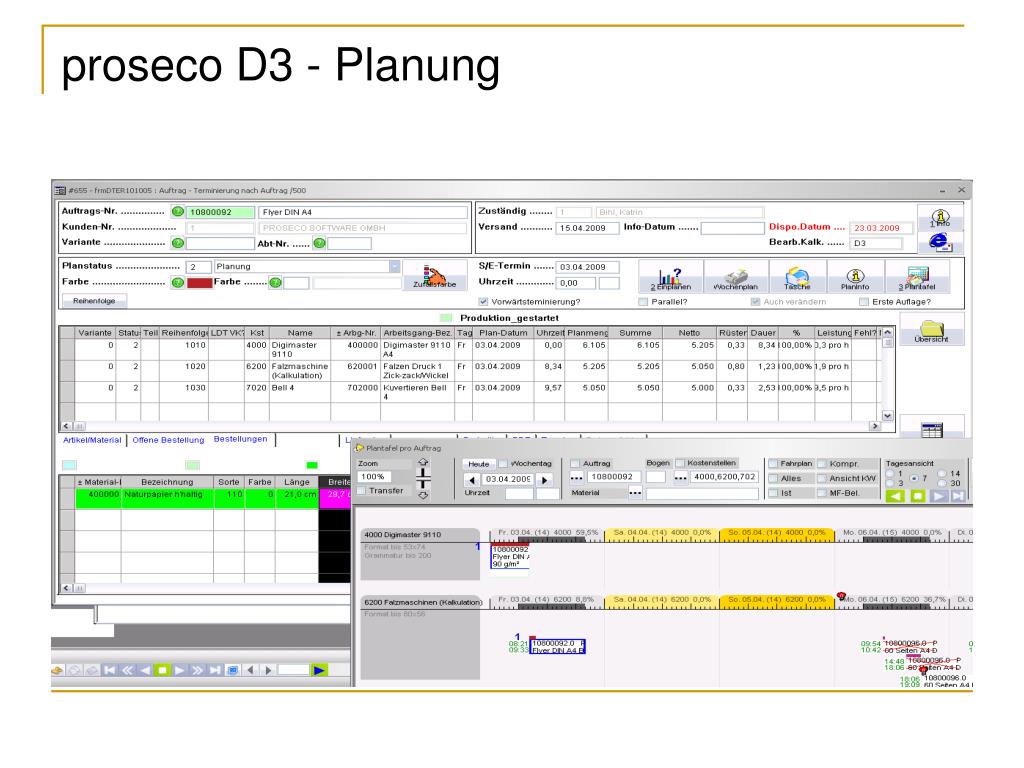This screenshot has height=768, width=1024.
Task: Click green stop button in bottom navigation bar
Action: 163,670
